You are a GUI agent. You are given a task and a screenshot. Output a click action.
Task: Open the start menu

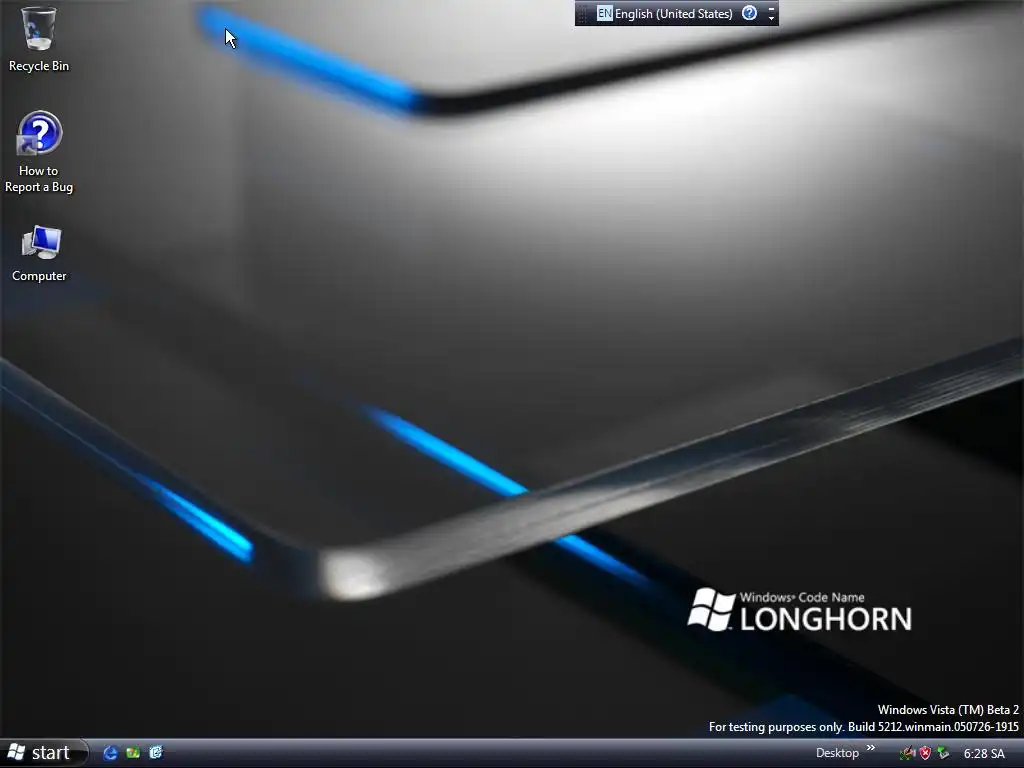pos(43,753)
